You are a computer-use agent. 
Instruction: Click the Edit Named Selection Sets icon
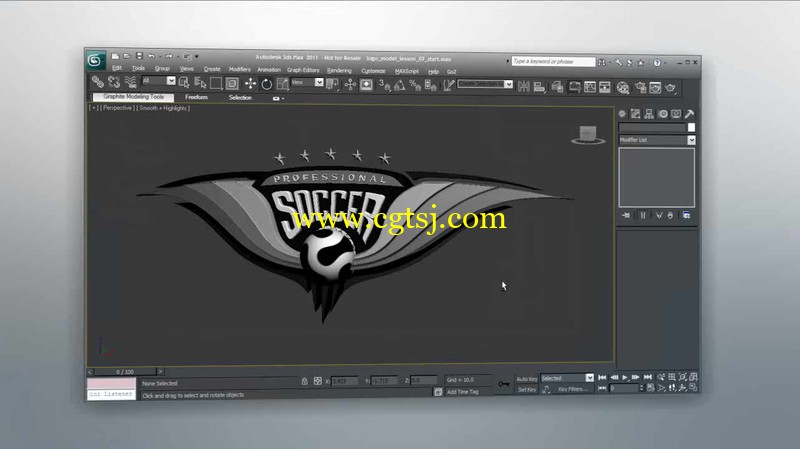click(448, 86)
